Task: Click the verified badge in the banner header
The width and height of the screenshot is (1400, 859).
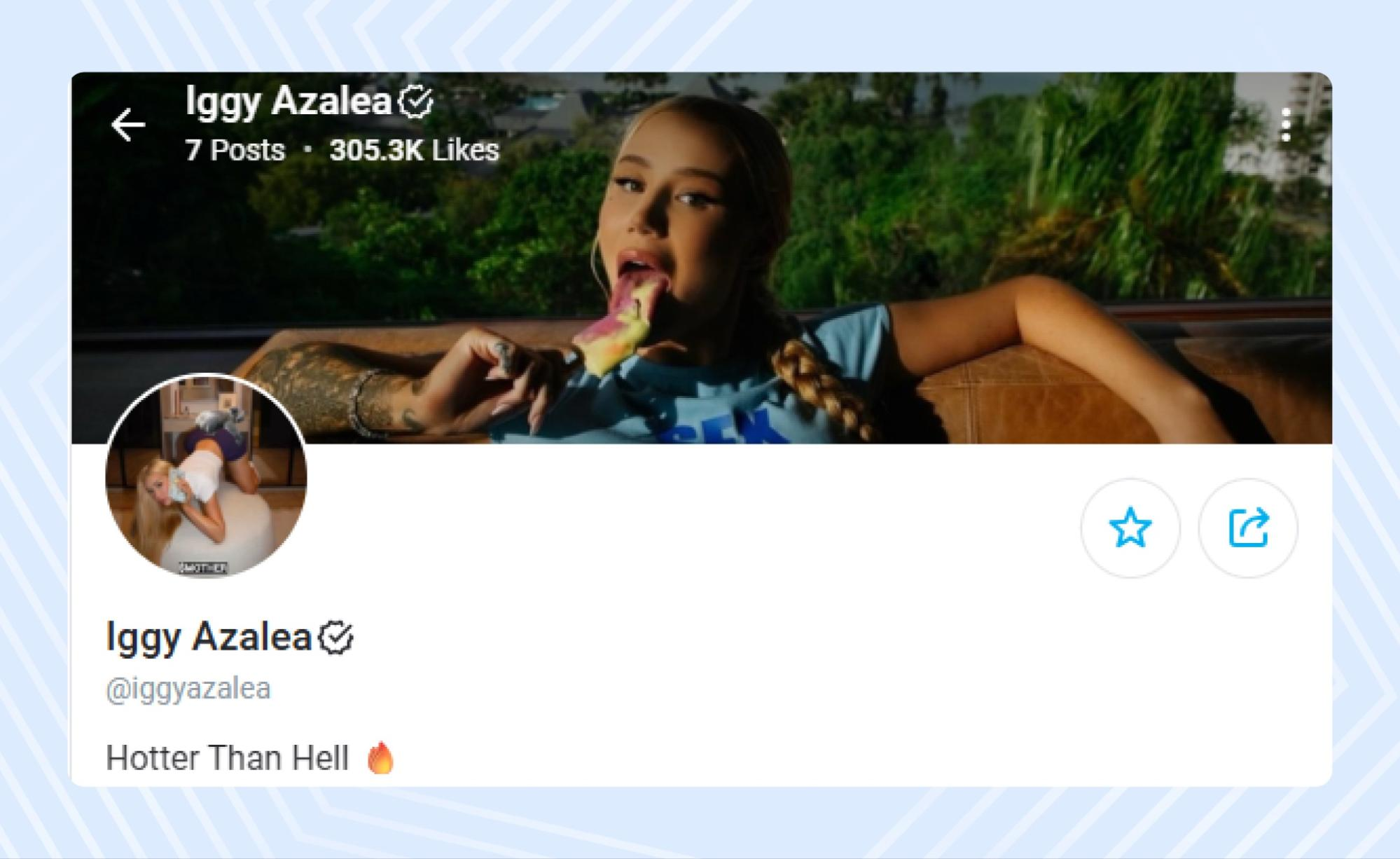Action: [x=415, y=102]
